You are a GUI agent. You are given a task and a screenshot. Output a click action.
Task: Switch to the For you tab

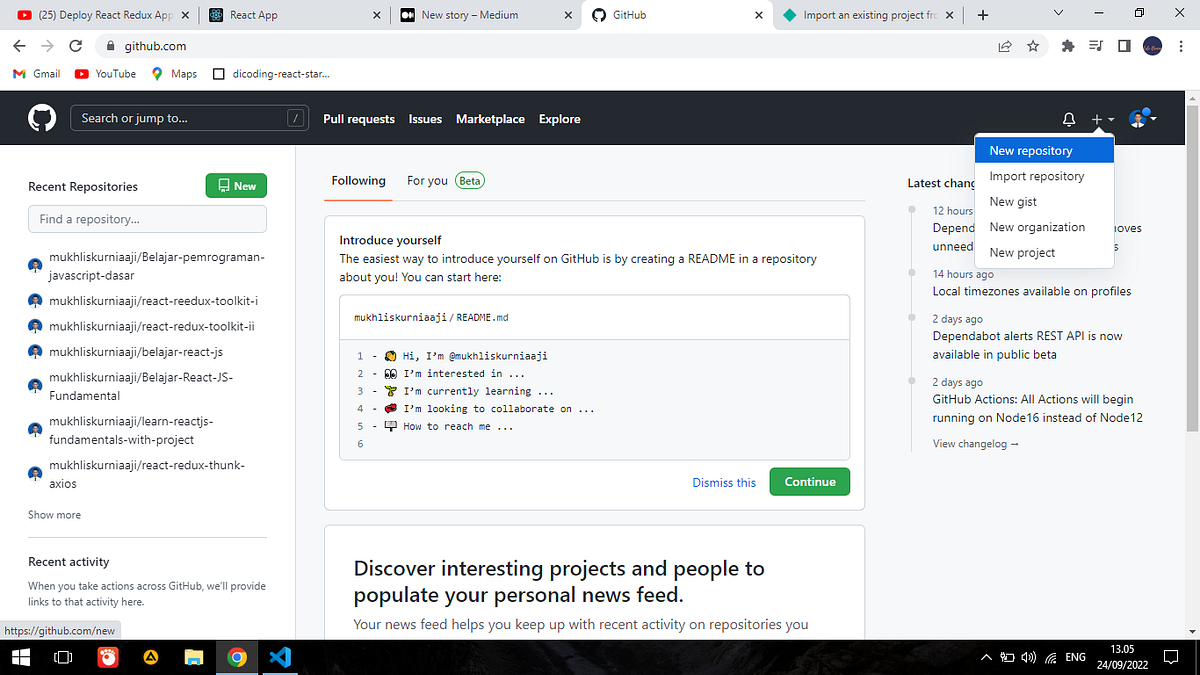[x=427, y=181]
